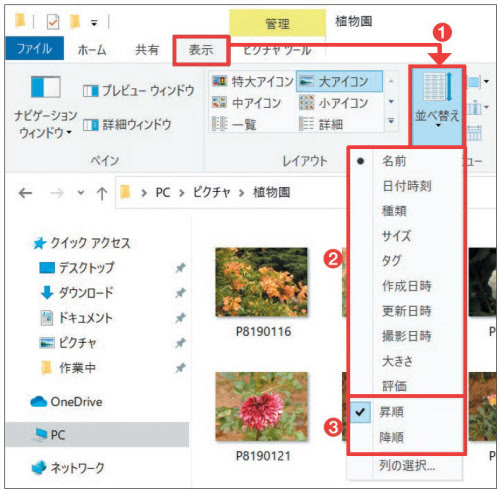Screen dimensions: 500x492
Task: Select 中アイコン layout
Action: 247,103
